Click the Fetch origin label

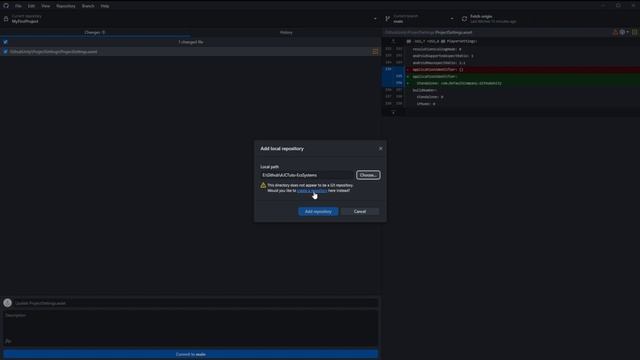tap(481, 16)
